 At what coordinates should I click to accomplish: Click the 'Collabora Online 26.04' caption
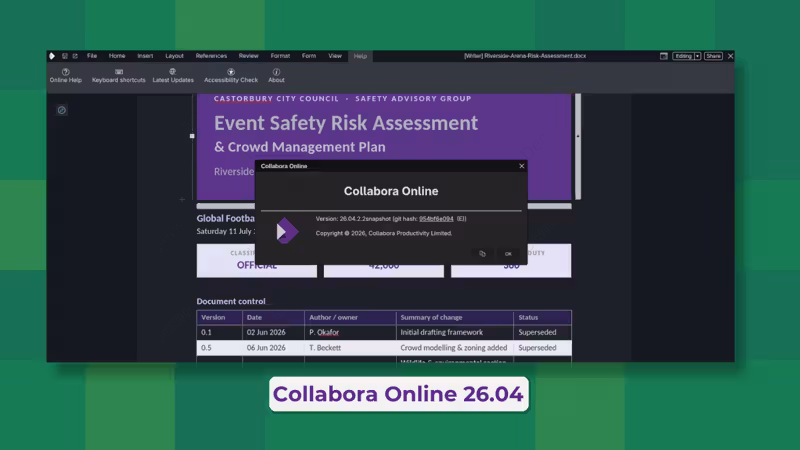click(398, 394)
